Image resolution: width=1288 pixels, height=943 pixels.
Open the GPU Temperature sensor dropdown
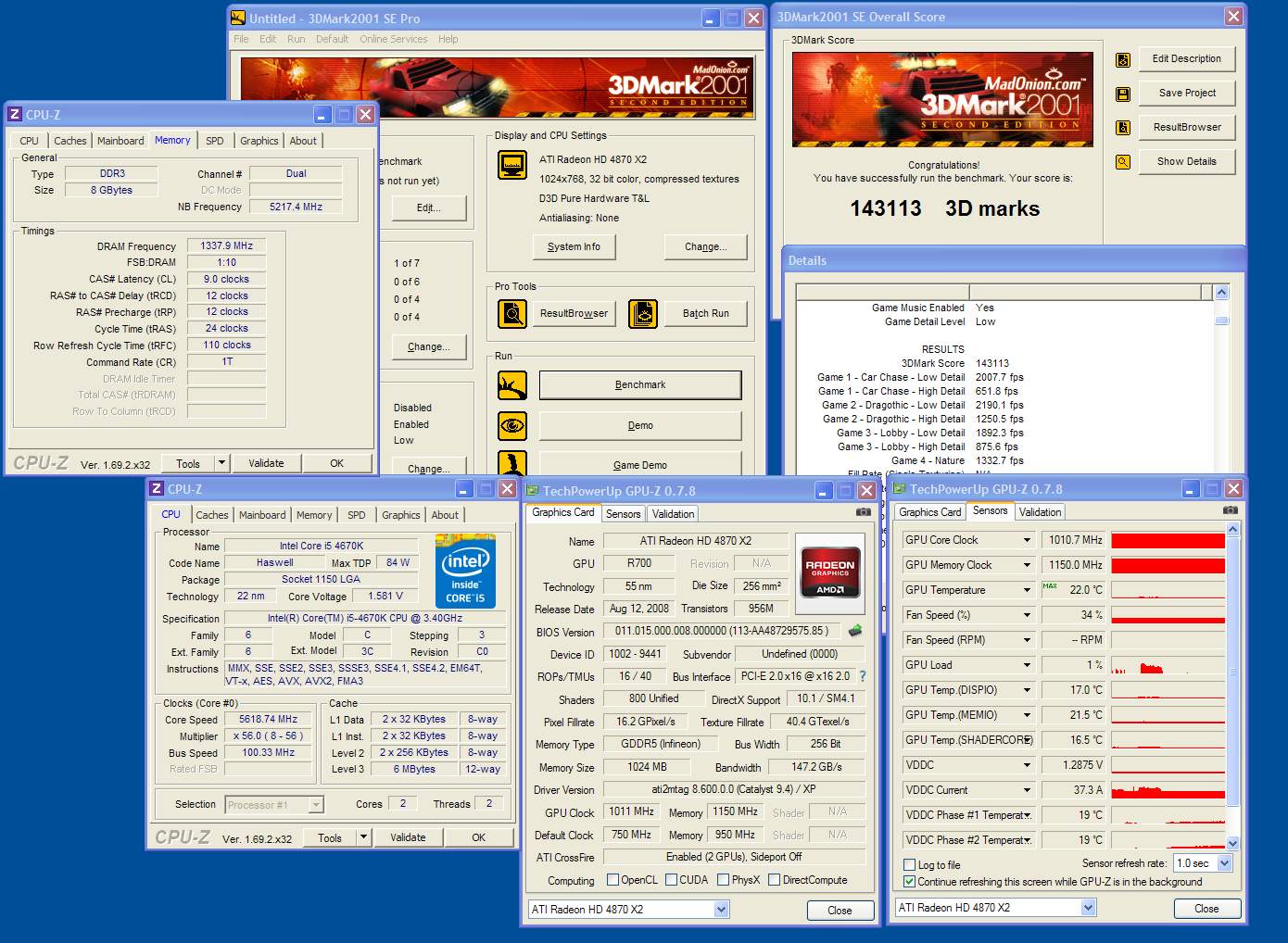point(1027,590)
